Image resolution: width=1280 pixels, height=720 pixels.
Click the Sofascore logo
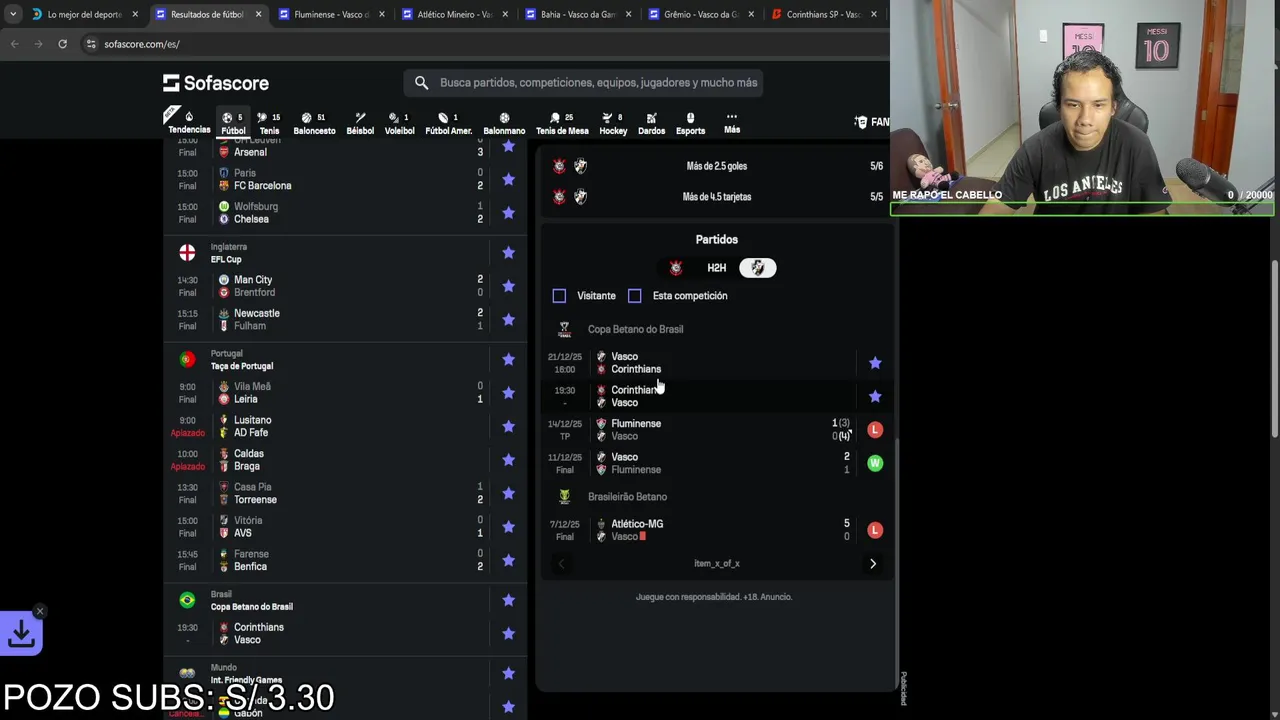point(216,83)
